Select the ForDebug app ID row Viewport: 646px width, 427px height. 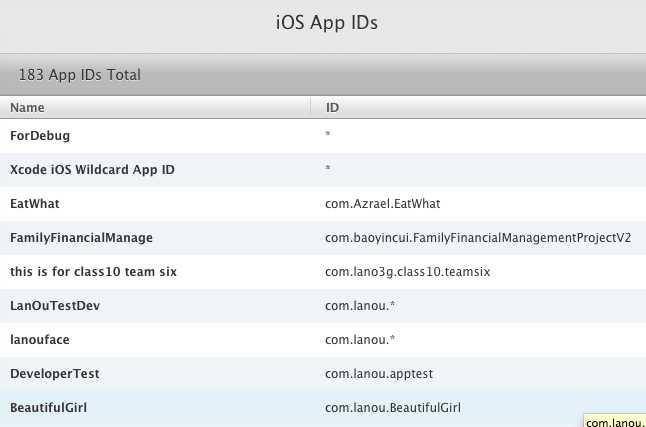pos(40,135)
